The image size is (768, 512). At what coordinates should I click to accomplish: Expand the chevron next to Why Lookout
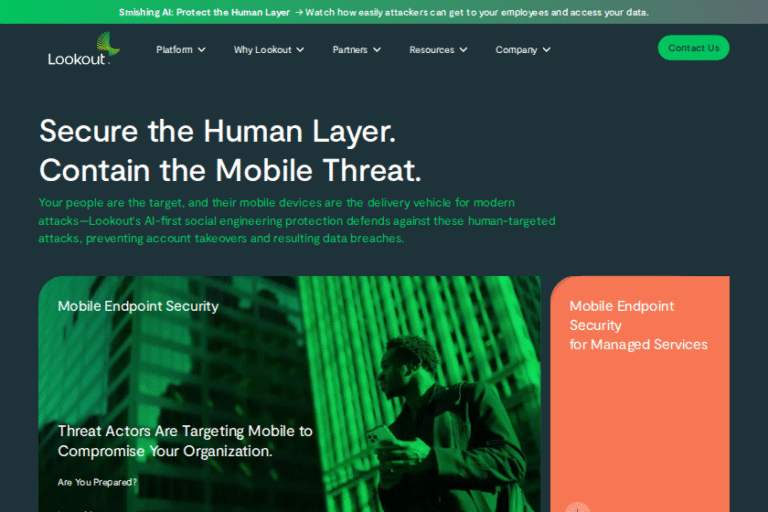(300, 49)
